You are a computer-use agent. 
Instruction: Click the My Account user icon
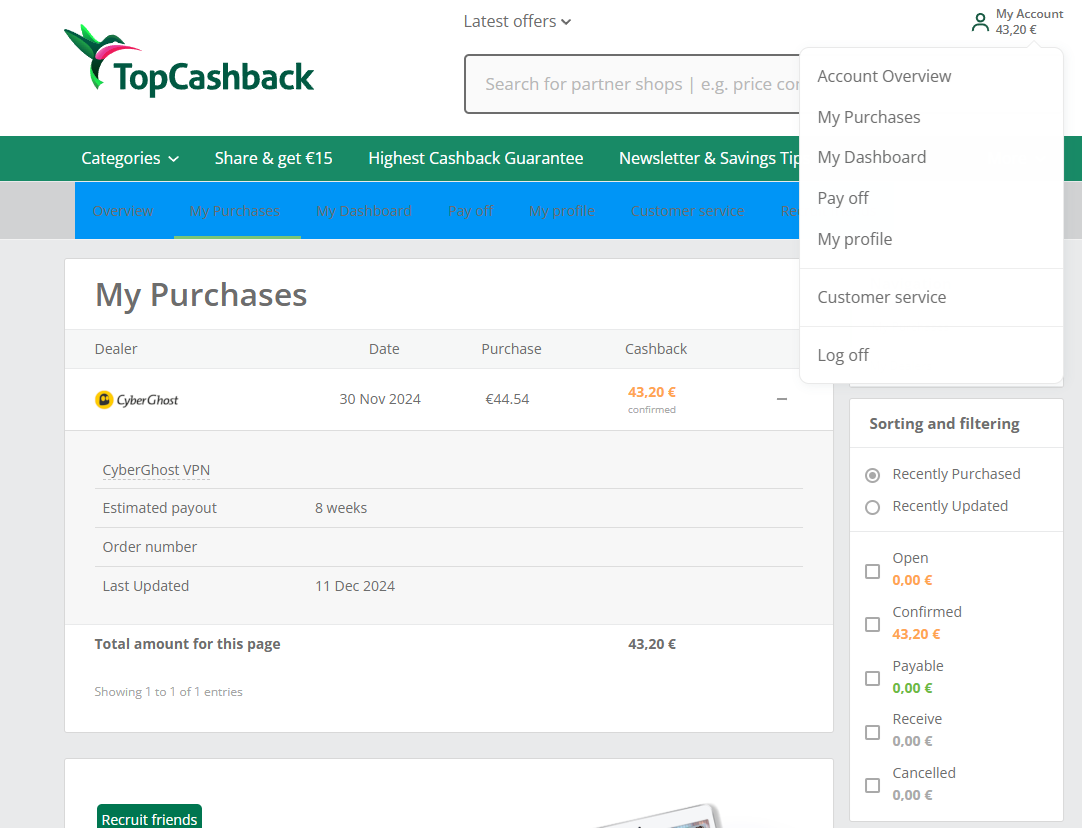coord(980,22)
